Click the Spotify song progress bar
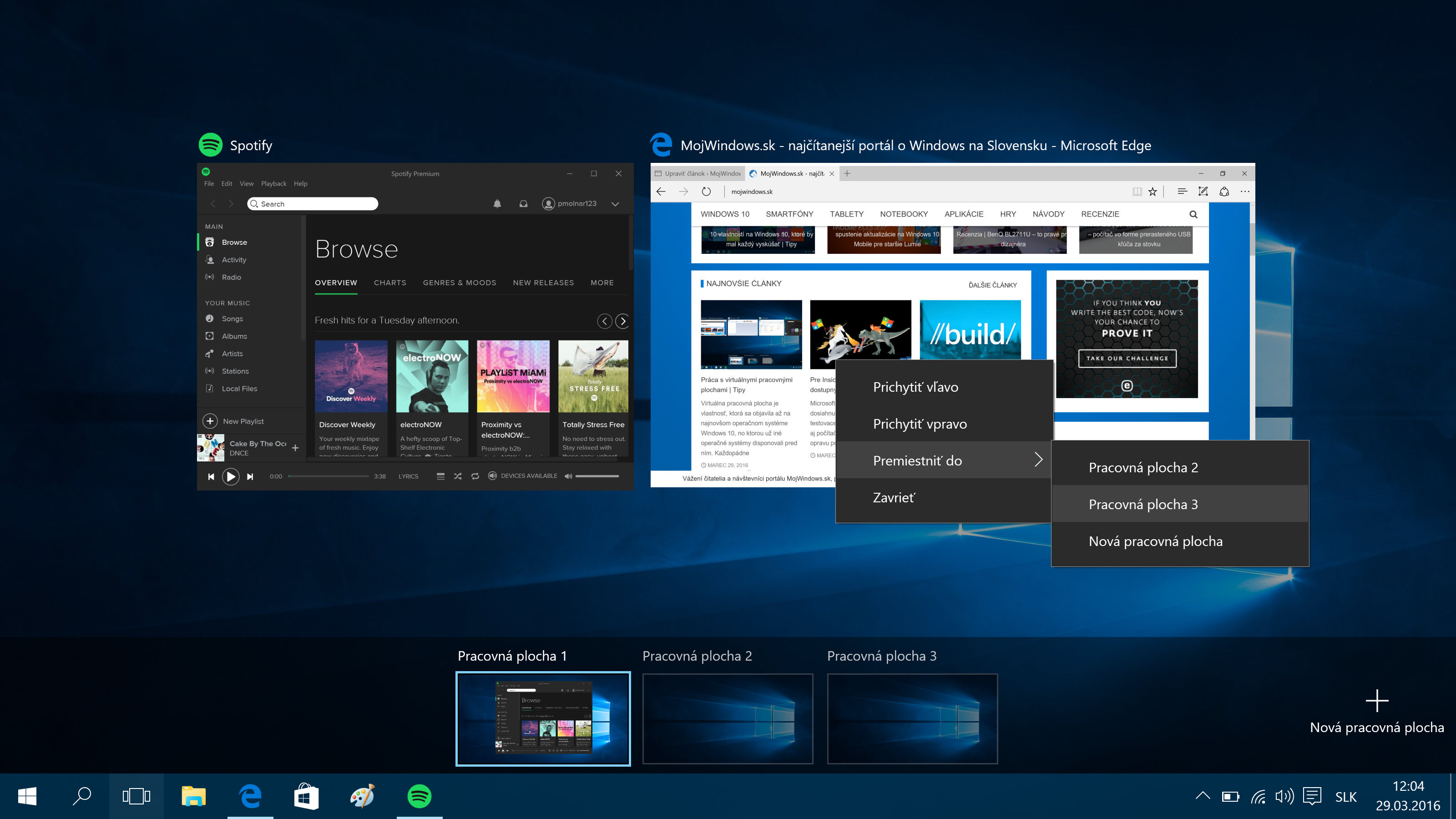Image resolution: width=1456 pixels, height=819 pixels. 329,476
